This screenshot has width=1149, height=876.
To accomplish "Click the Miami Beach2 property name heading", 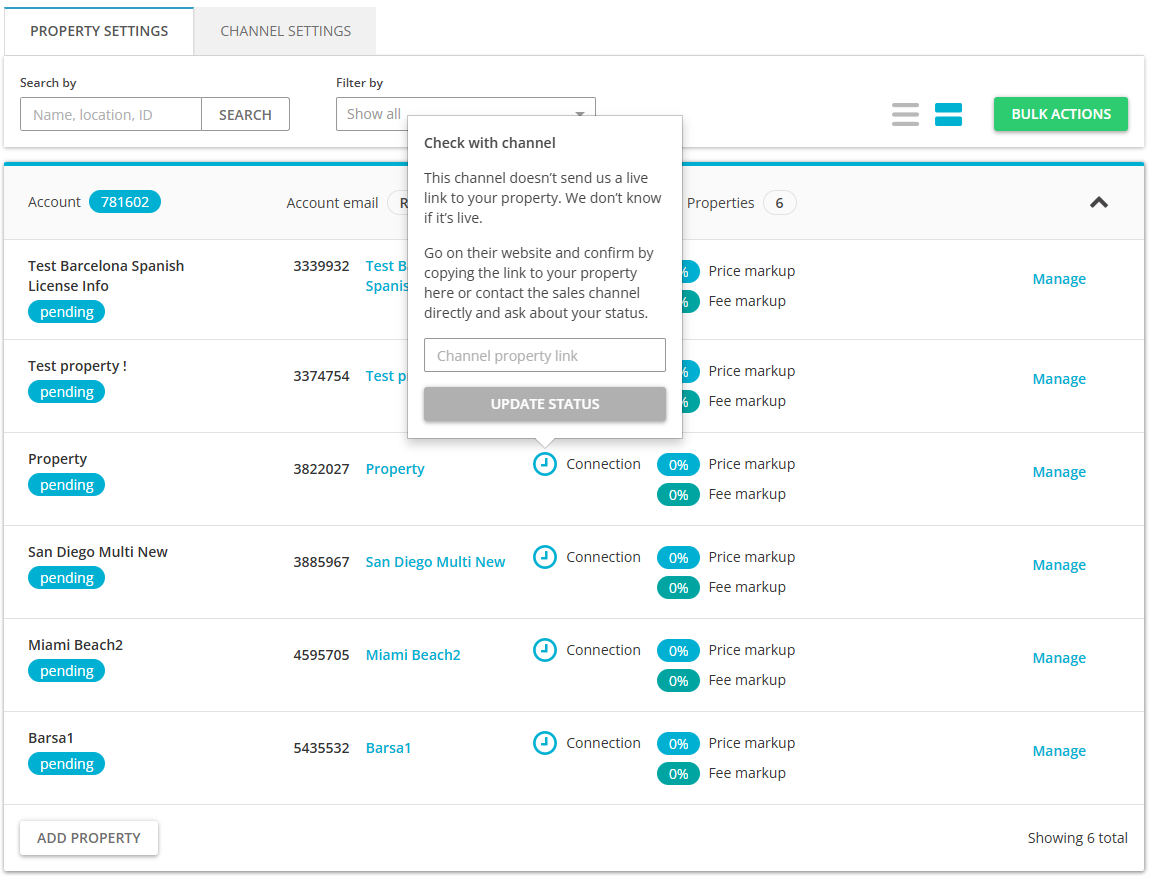I will (x=75, y=645).
